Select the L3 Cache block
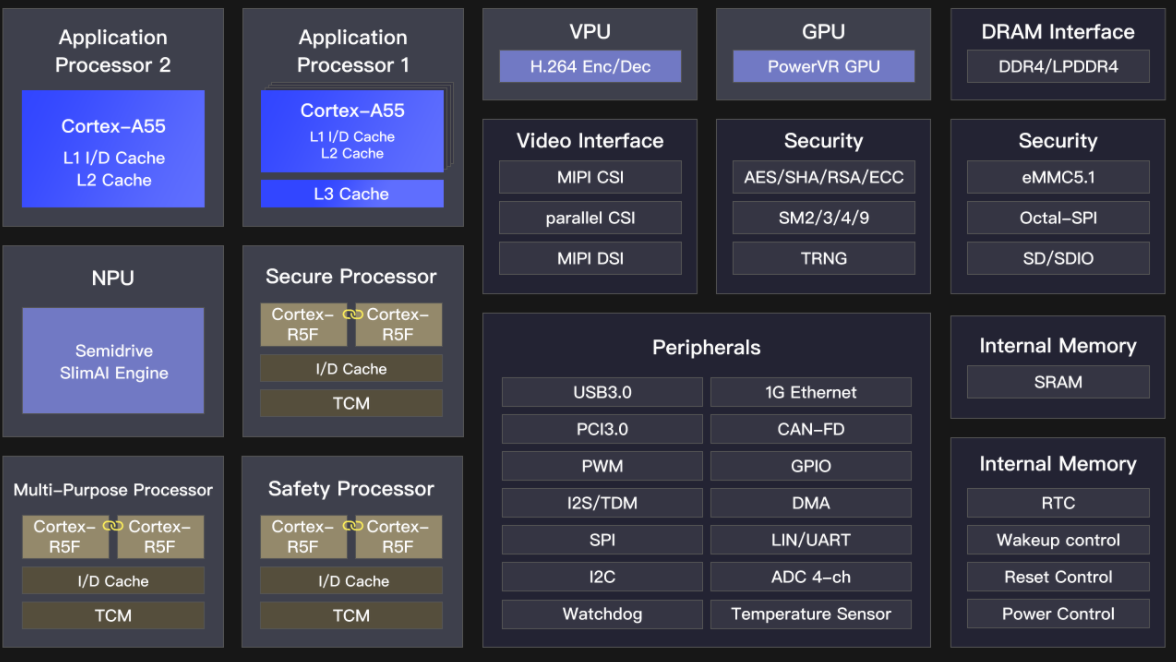1176x662 pixels. pyautogui.click(x=351, y=194)
